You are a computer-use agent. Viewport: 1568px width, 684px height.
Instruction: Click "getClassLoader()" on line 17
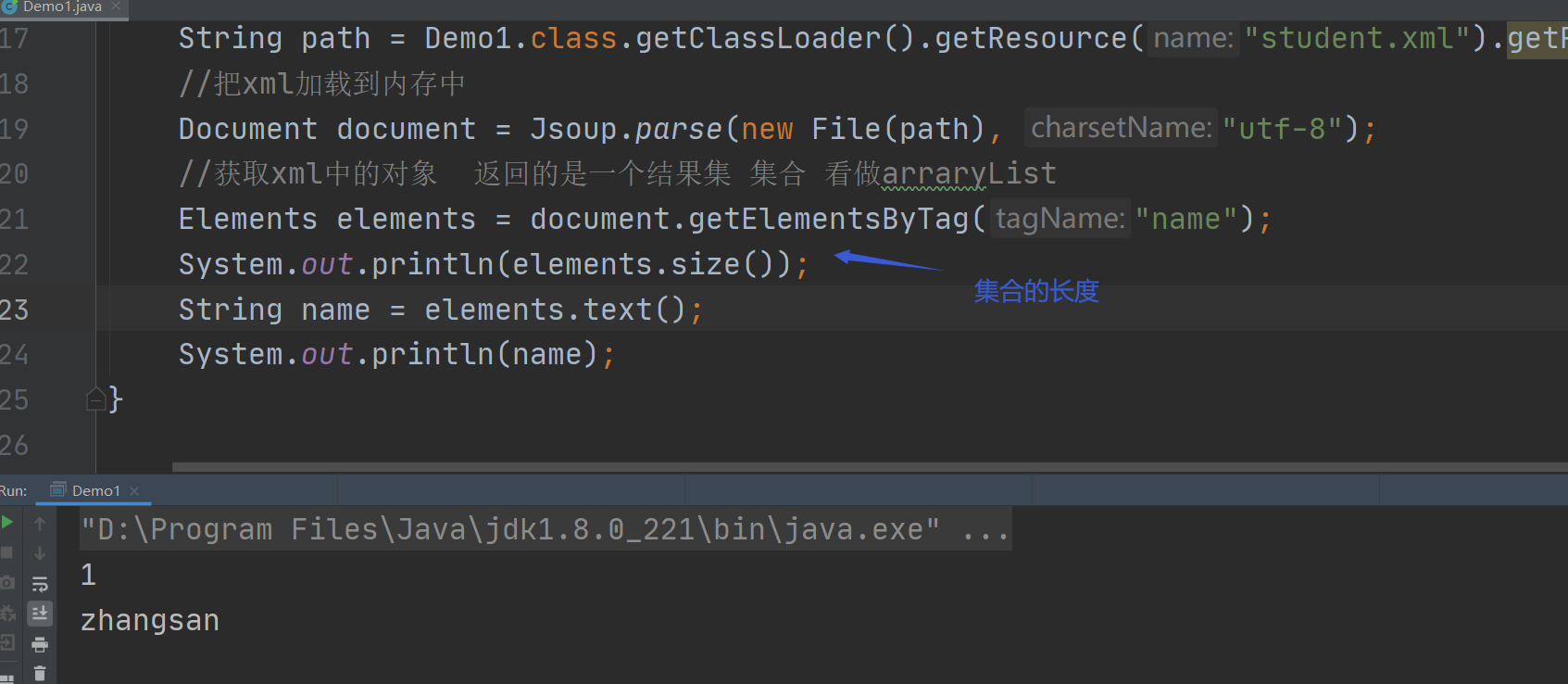(776, 38)
